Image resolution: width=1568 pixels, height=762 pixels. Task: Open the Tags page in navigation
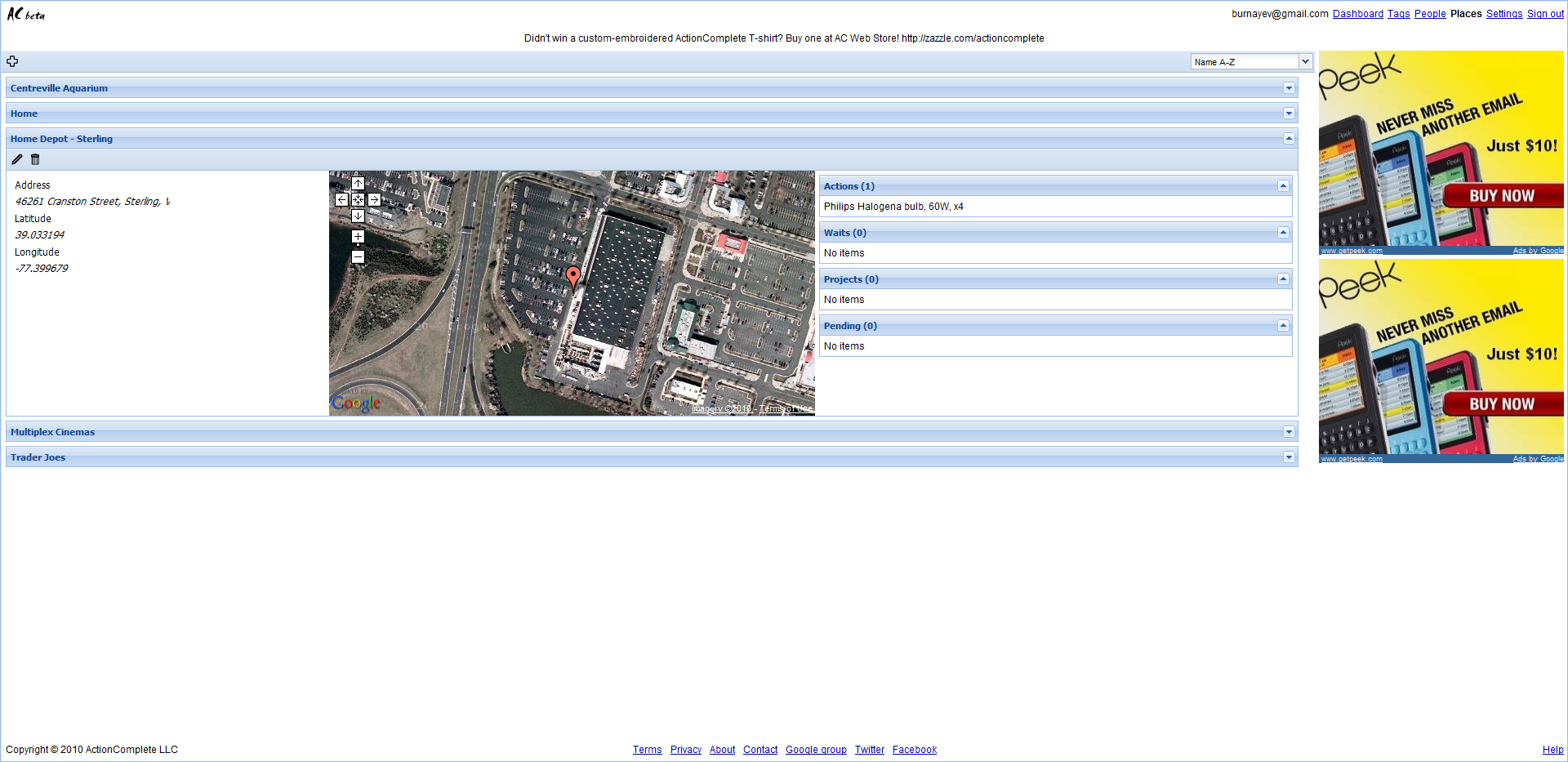[1398, 14]
